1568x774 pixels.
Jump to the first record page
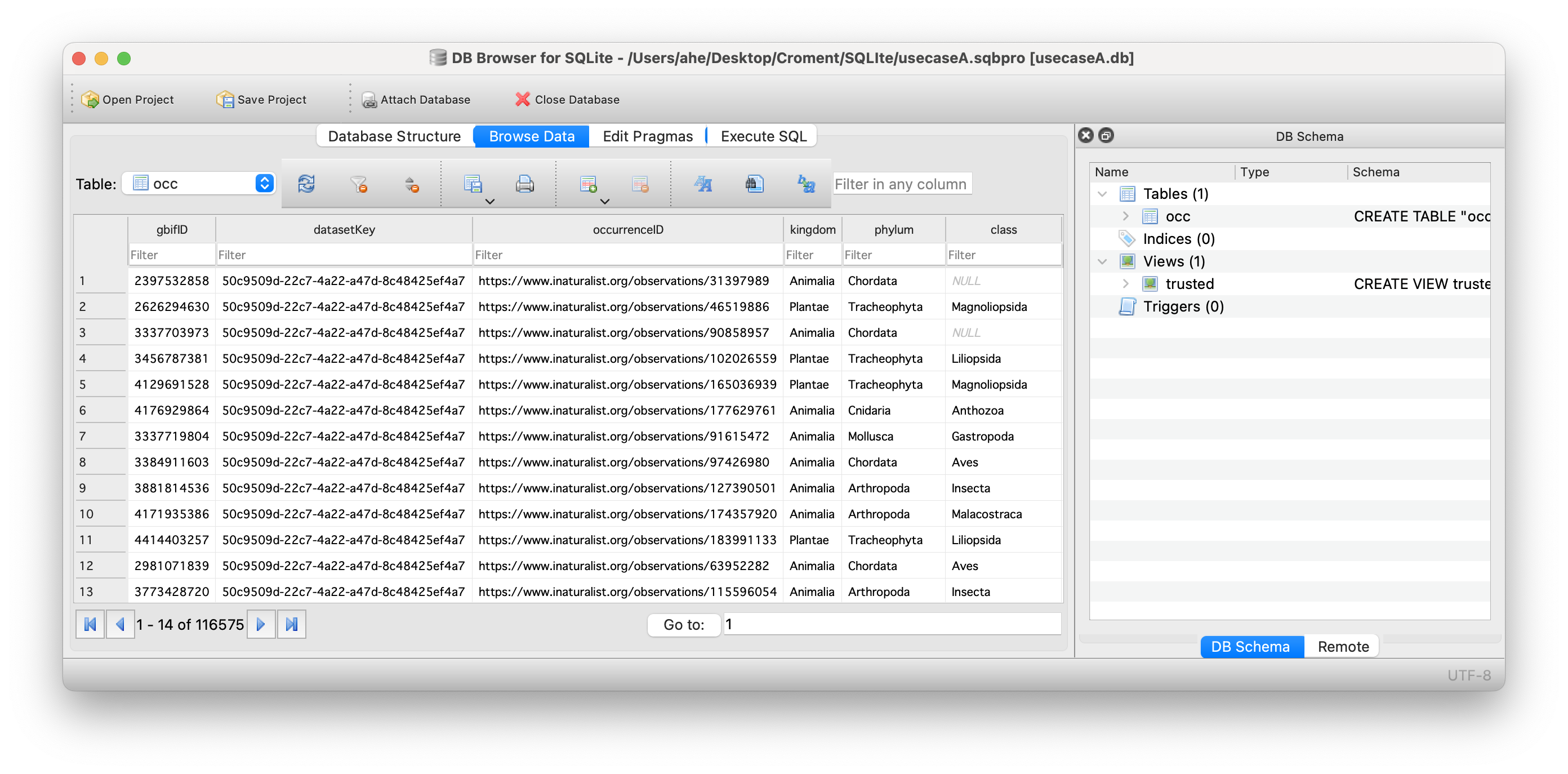pos(90,624)
